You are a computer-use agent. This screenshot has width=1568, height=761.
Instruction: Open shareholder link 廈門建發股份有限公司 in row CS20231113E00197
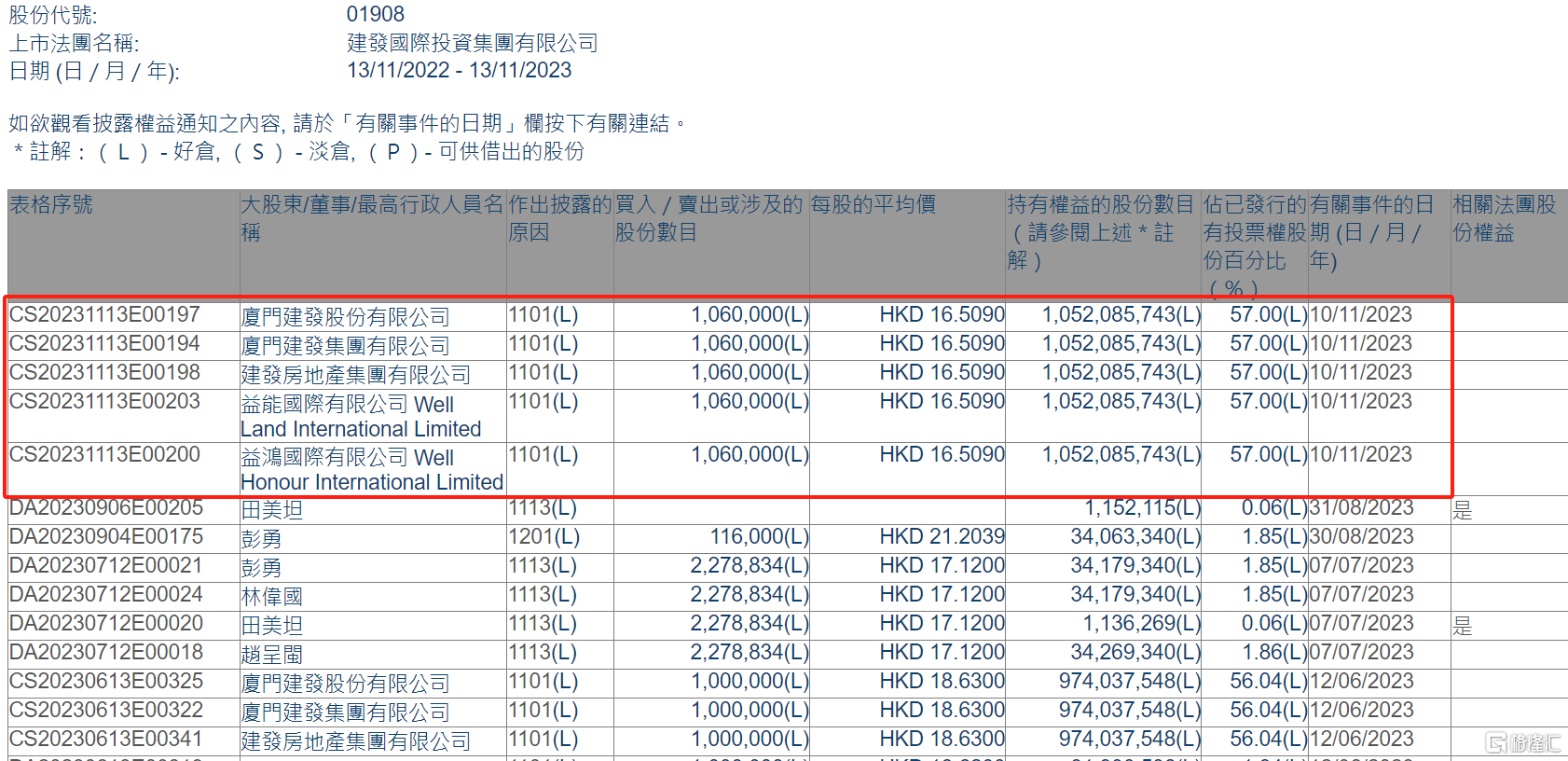click(345, 317)
